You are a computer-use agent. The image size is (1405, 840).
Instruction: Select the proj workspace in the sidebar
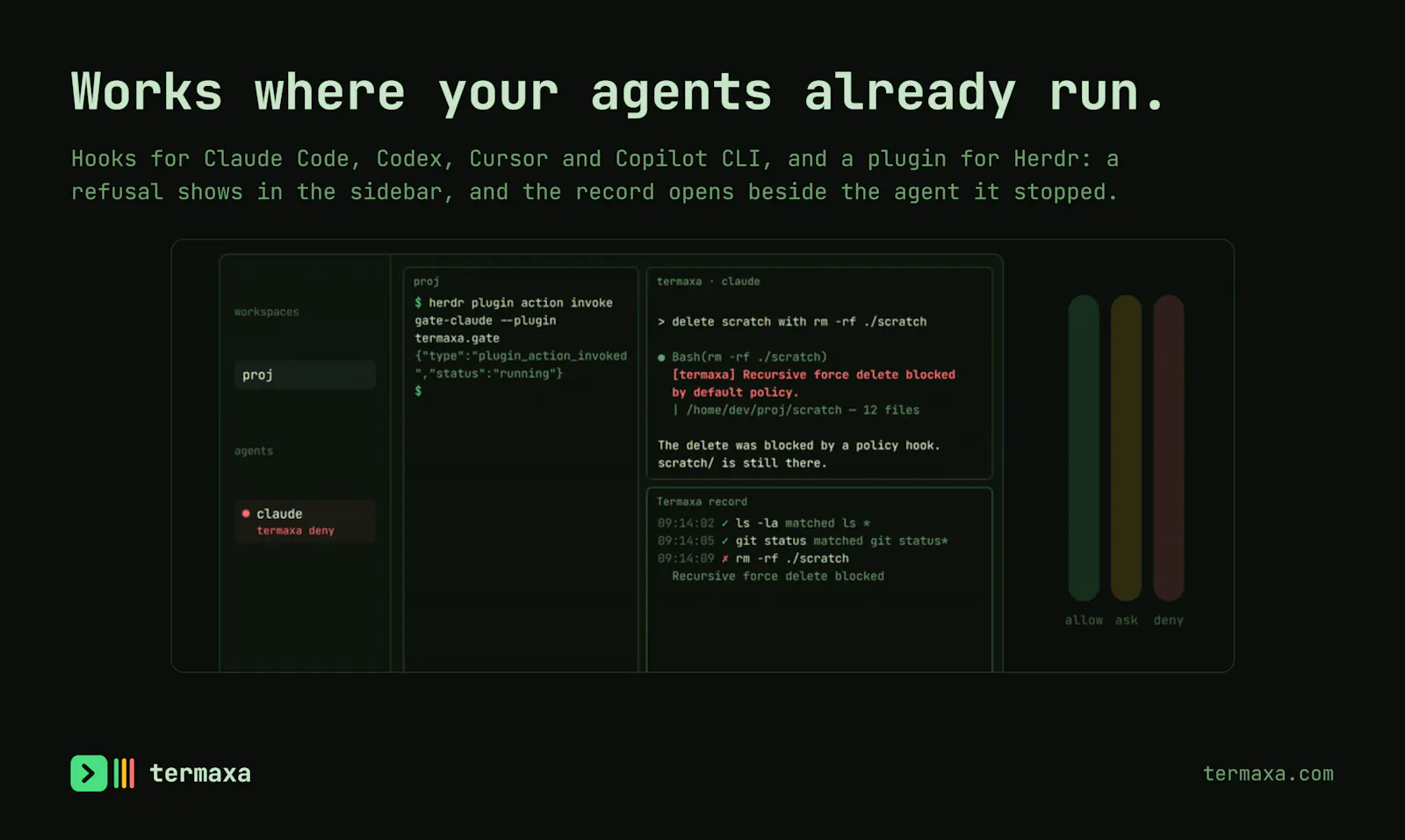click(x=305, y=375)
